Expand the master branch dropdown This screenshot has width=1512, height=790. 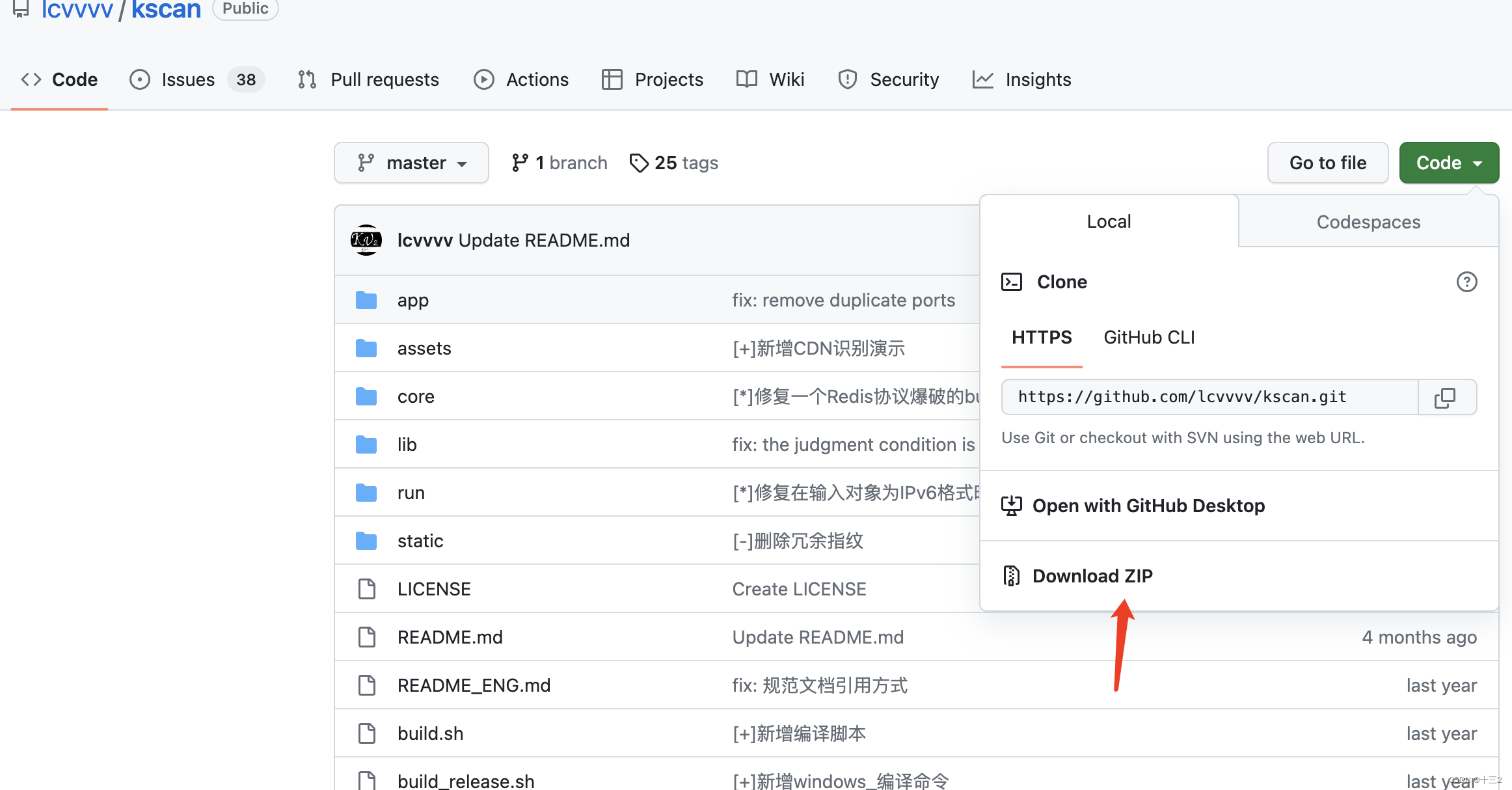click(411, 162)
